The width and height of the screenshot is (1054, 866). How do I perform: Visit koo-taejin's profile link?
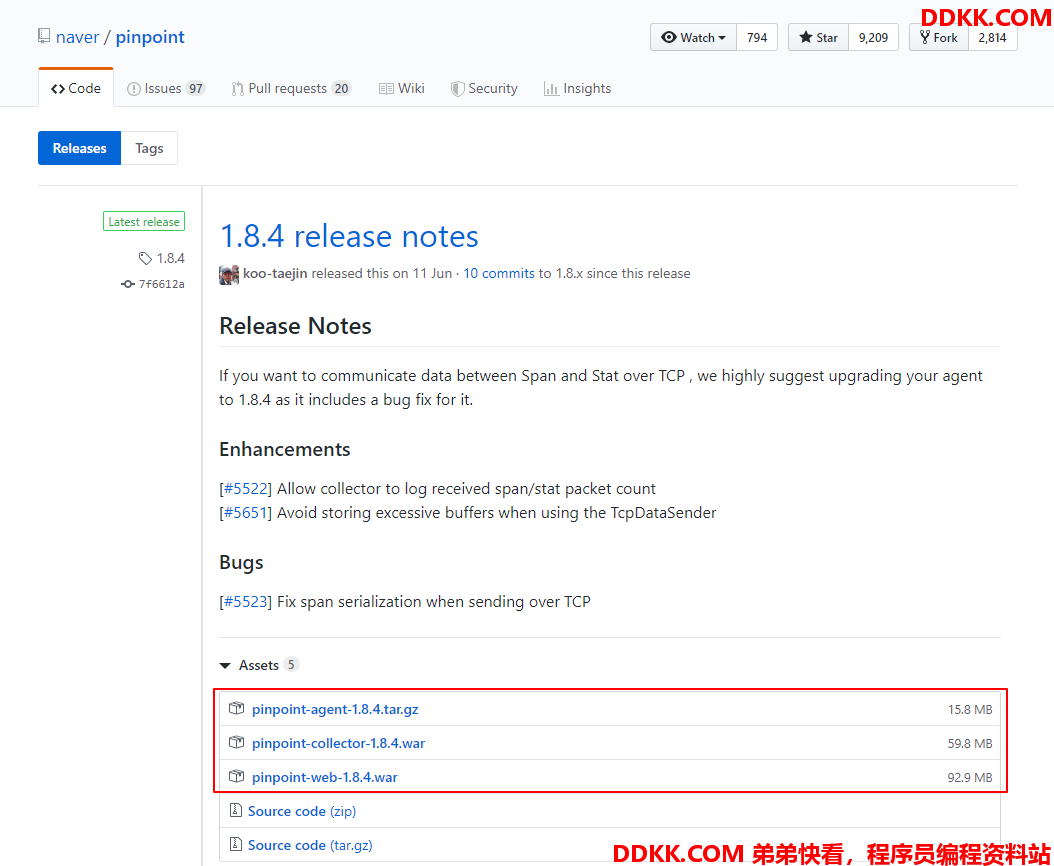275,274
